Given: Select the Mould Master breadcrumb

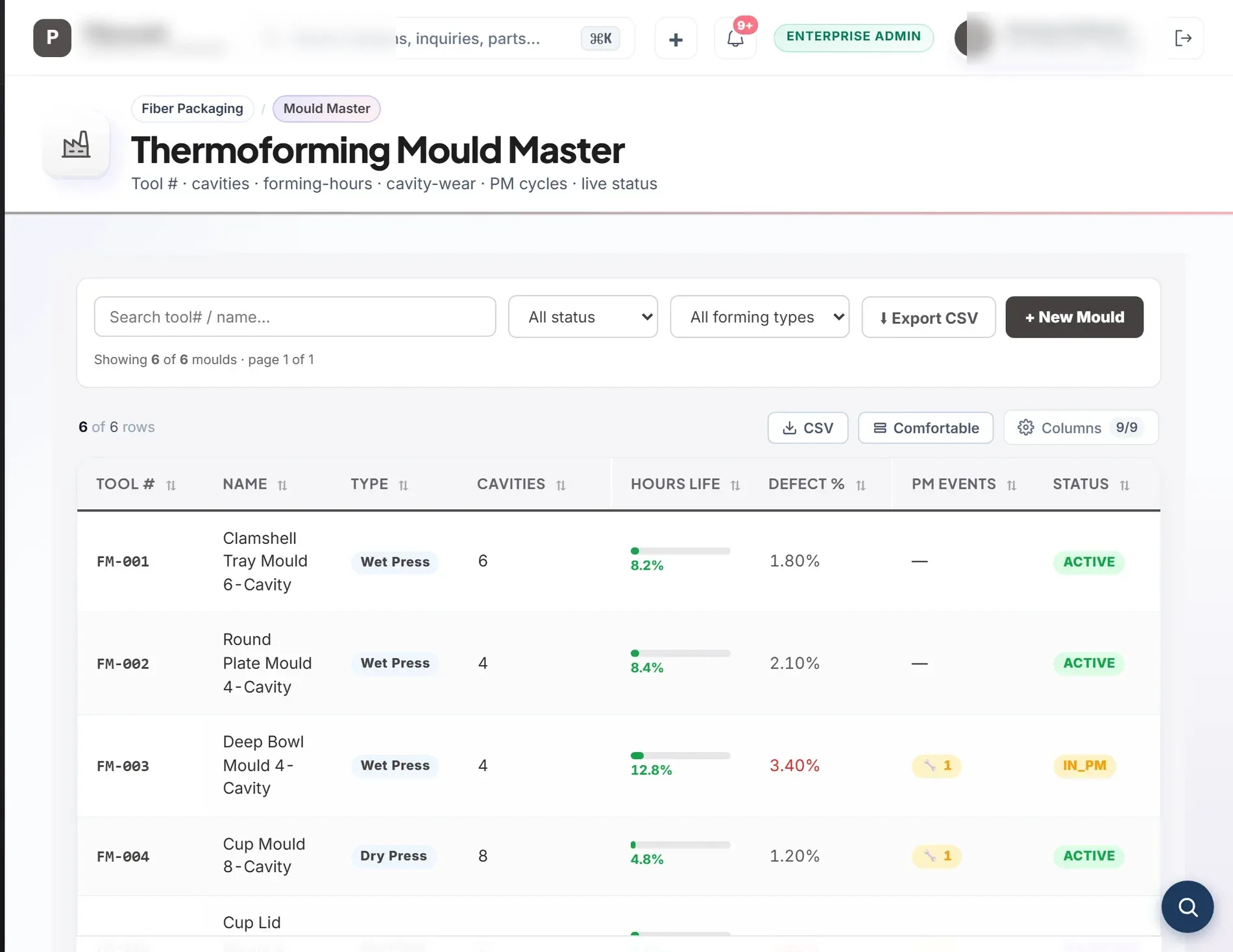Looking at the screenshot, I should click(x=326, y=108).
